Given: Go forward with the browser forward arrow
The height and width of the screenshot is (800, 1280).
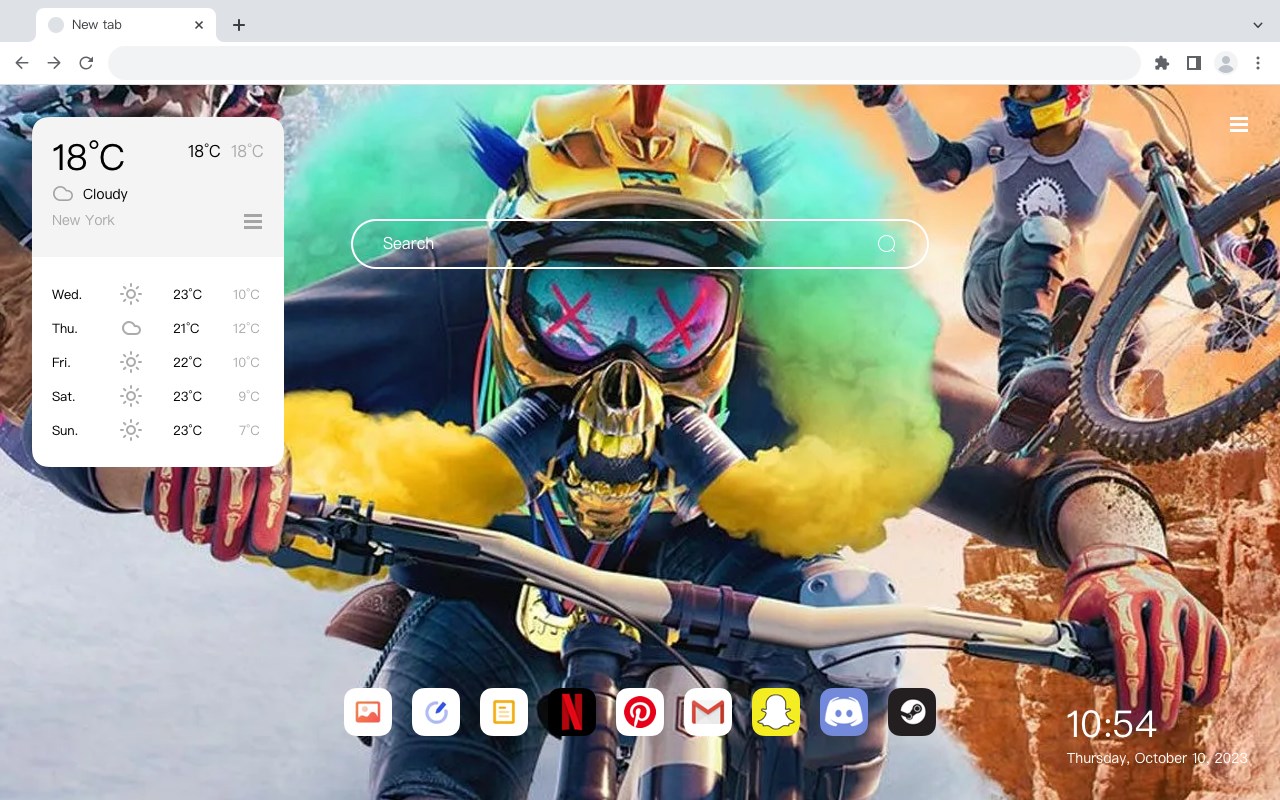Looking at the screenshot, I should pos(54,63).
